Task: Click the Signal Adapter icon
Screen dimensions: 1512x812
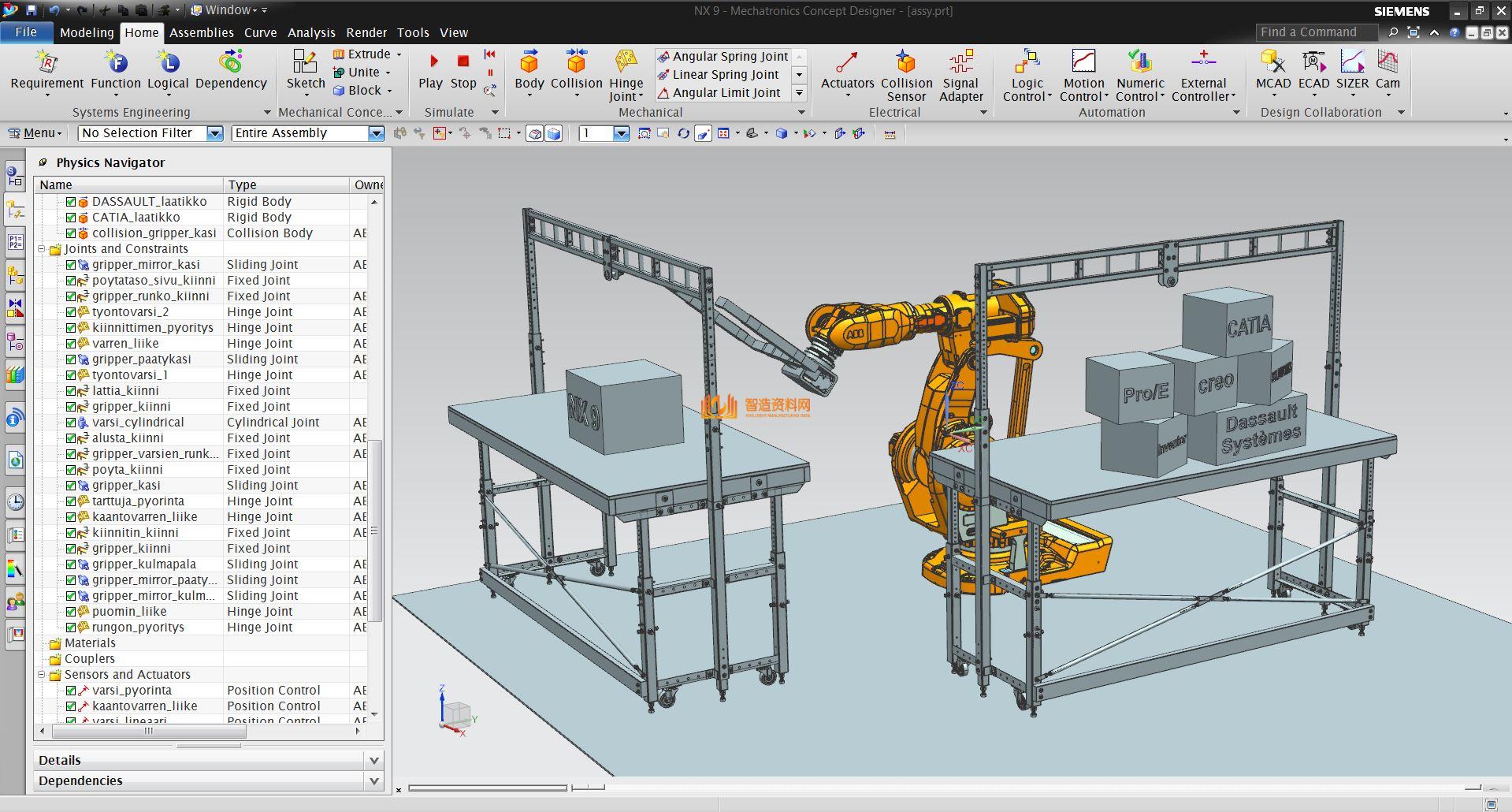Action: (960, 63)
